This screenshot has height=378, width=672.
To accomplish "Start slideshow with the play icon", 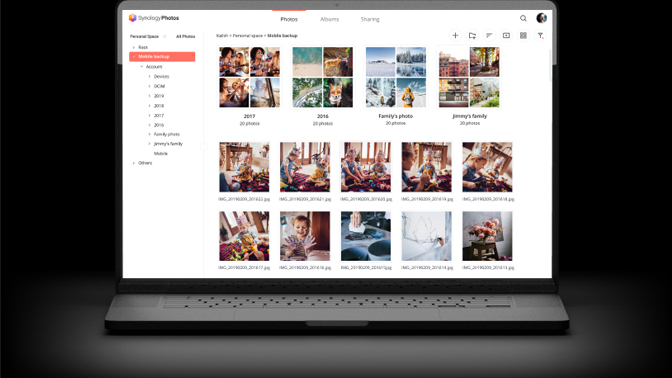I will pos(506,36).
